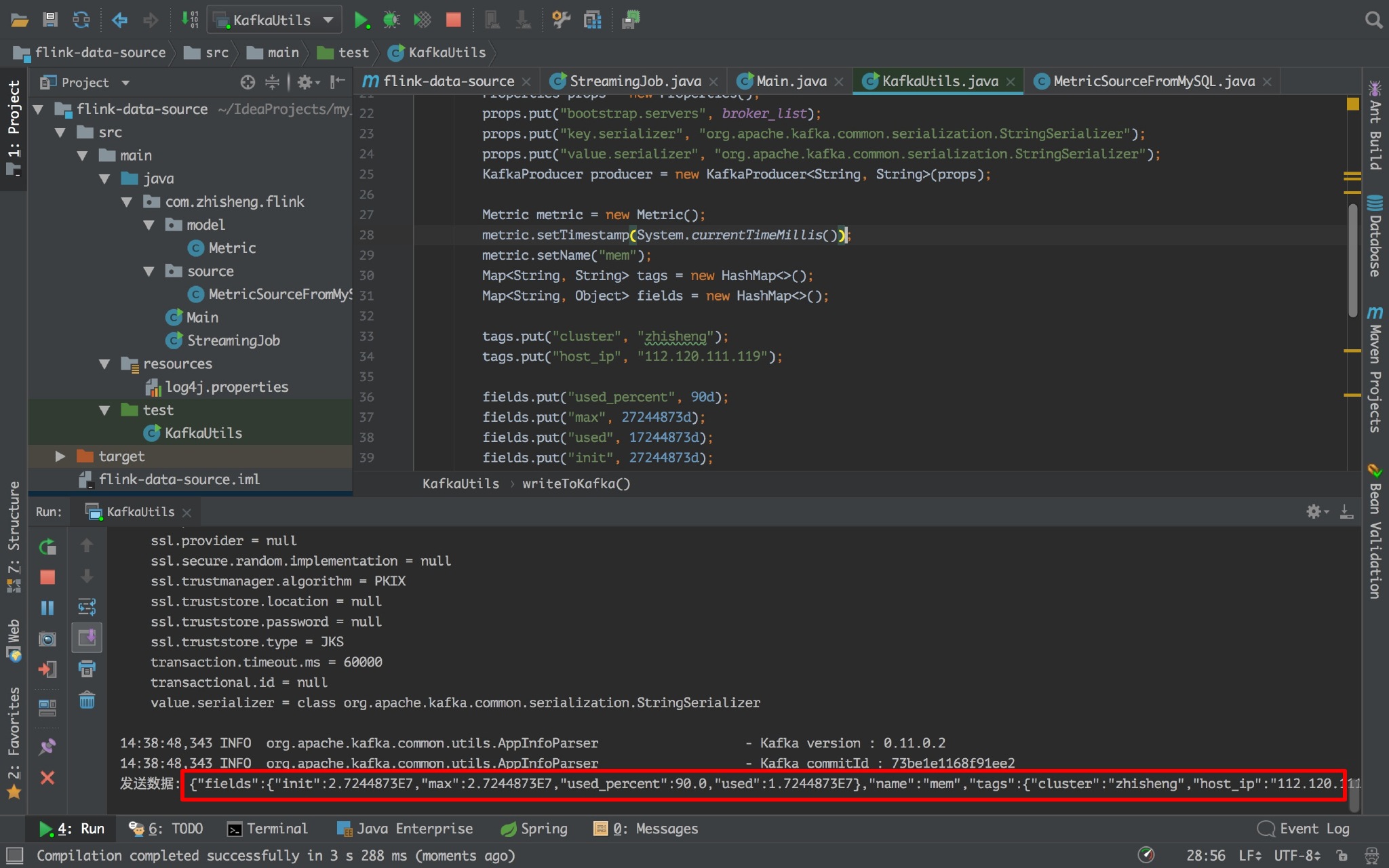Toggle scroll to end in the Run console

(87, 637)
